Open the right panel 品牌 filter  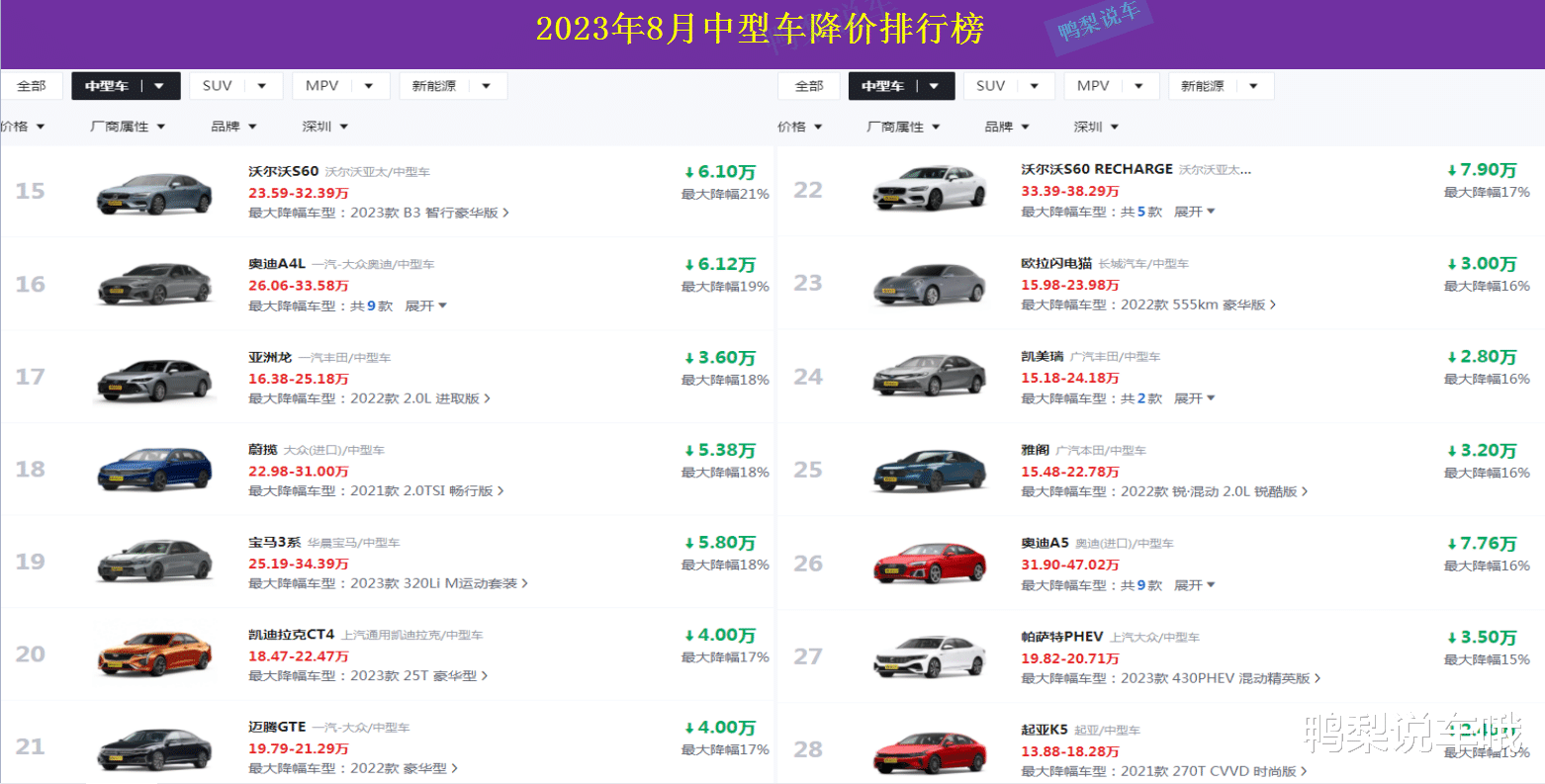[x=1008, y=127]
